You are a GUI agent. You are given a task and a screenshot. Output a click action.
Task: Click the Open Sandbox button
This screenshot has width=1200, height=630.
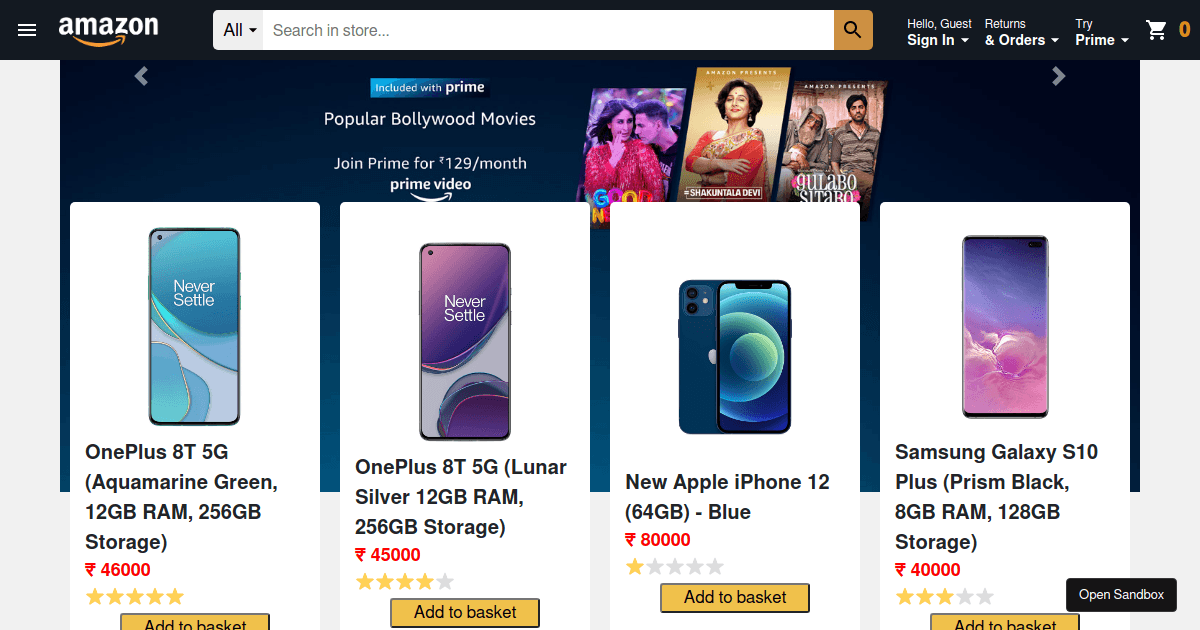1121,594
